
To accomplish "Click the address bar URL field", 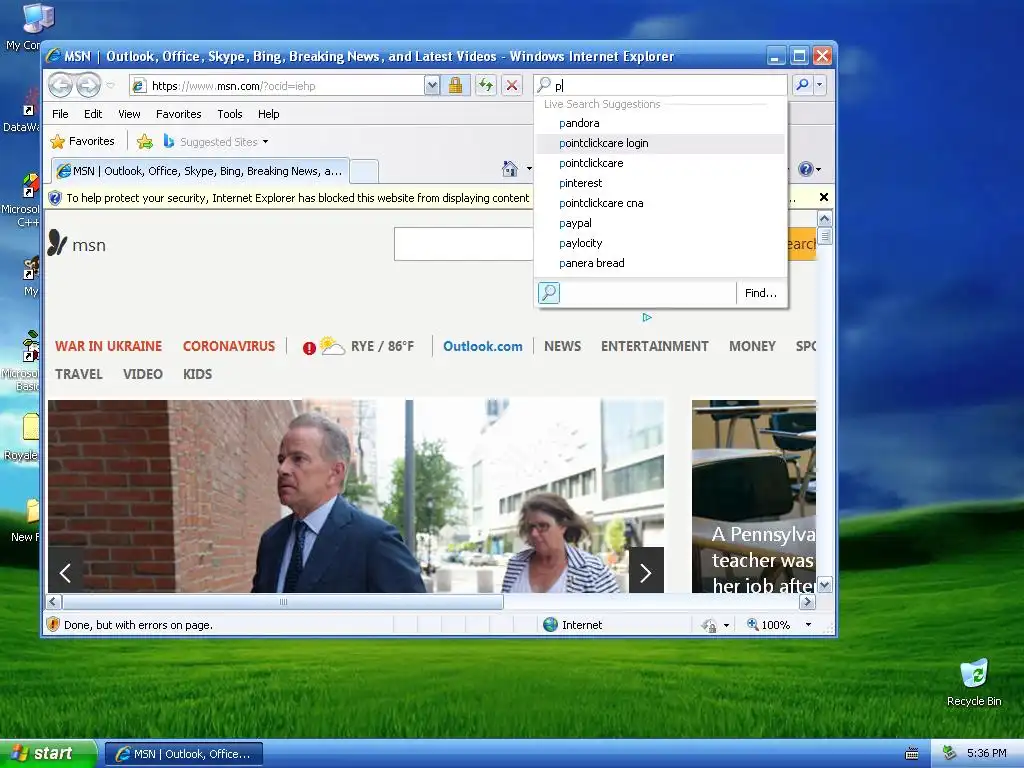I will (x=277, y=86).
